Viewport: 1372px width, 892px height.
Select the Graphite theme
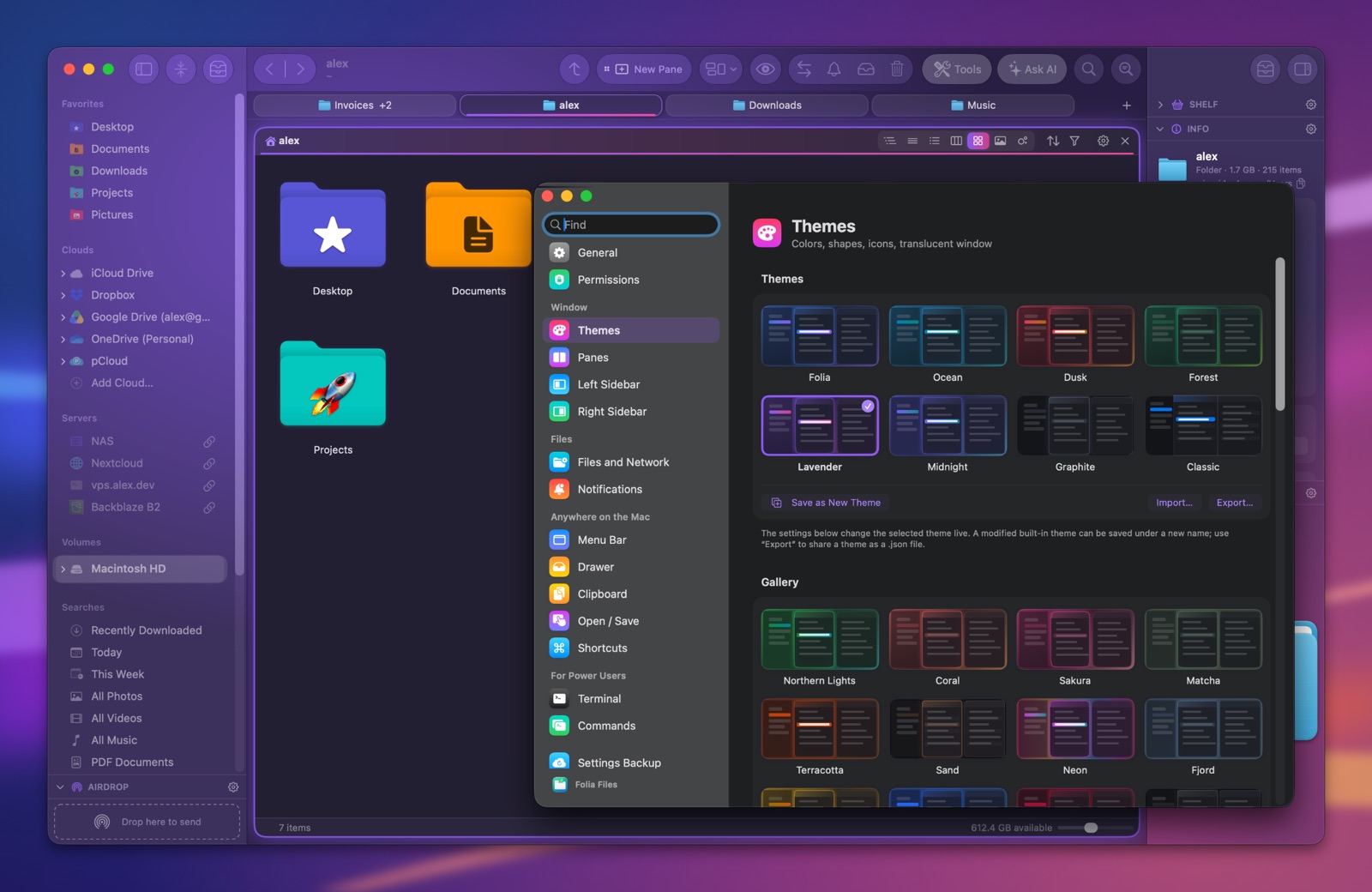1075,435
